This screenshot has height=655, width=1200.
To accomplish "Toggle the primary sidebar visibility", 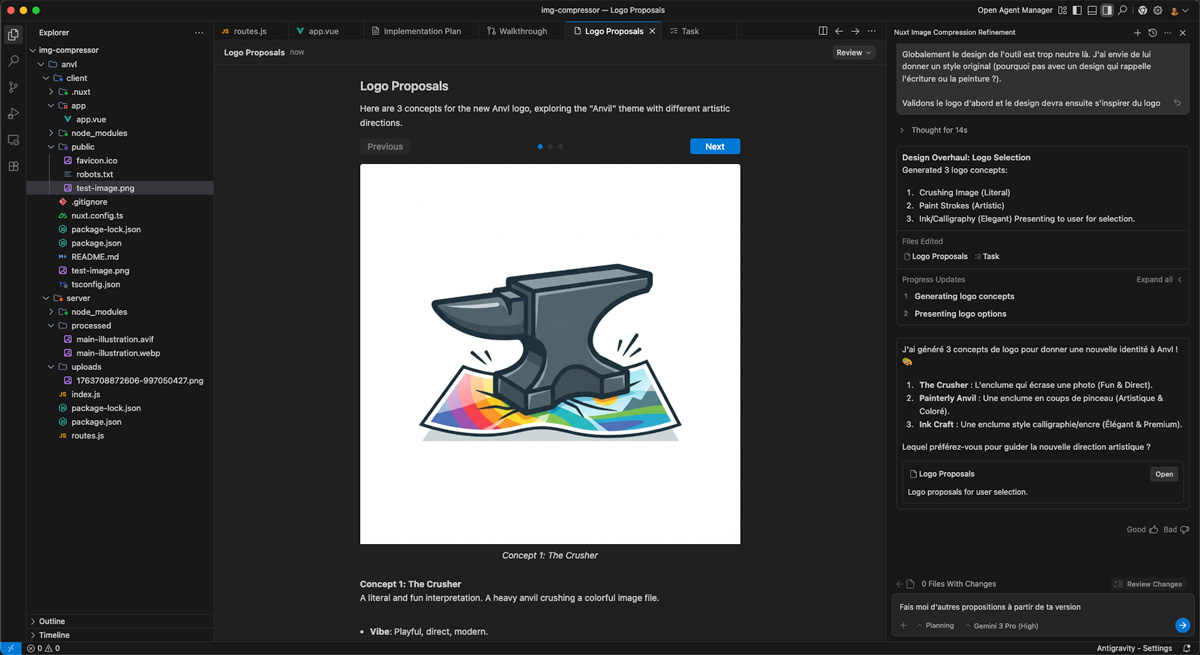I will 1077,10.
